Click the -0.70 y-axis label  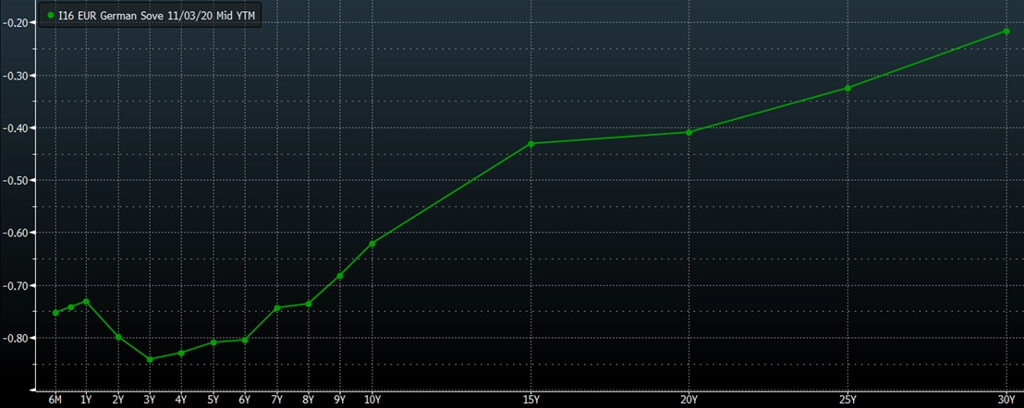point(14,285)
